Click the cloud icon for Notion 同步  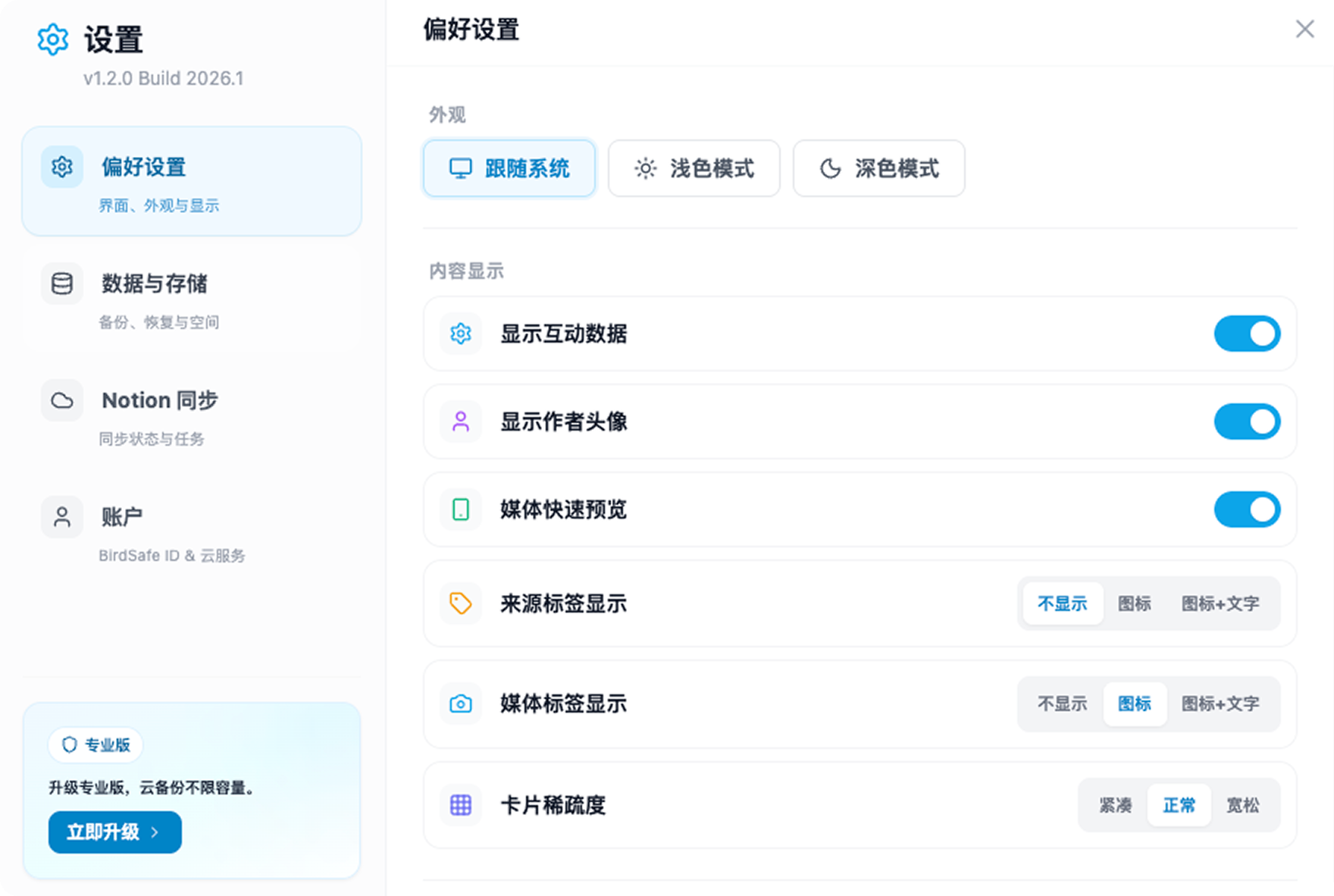click(x=62, y=400)
